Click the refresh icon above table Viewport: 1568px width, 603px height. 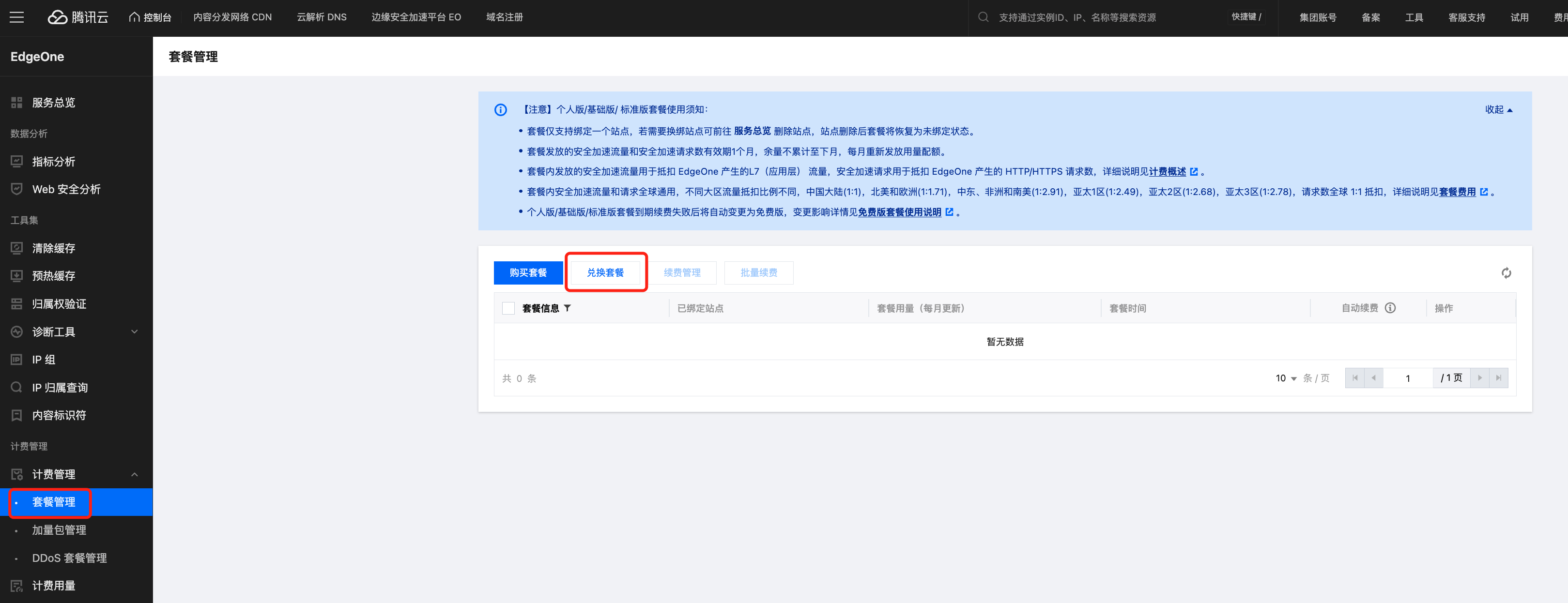click(1506, 272)
